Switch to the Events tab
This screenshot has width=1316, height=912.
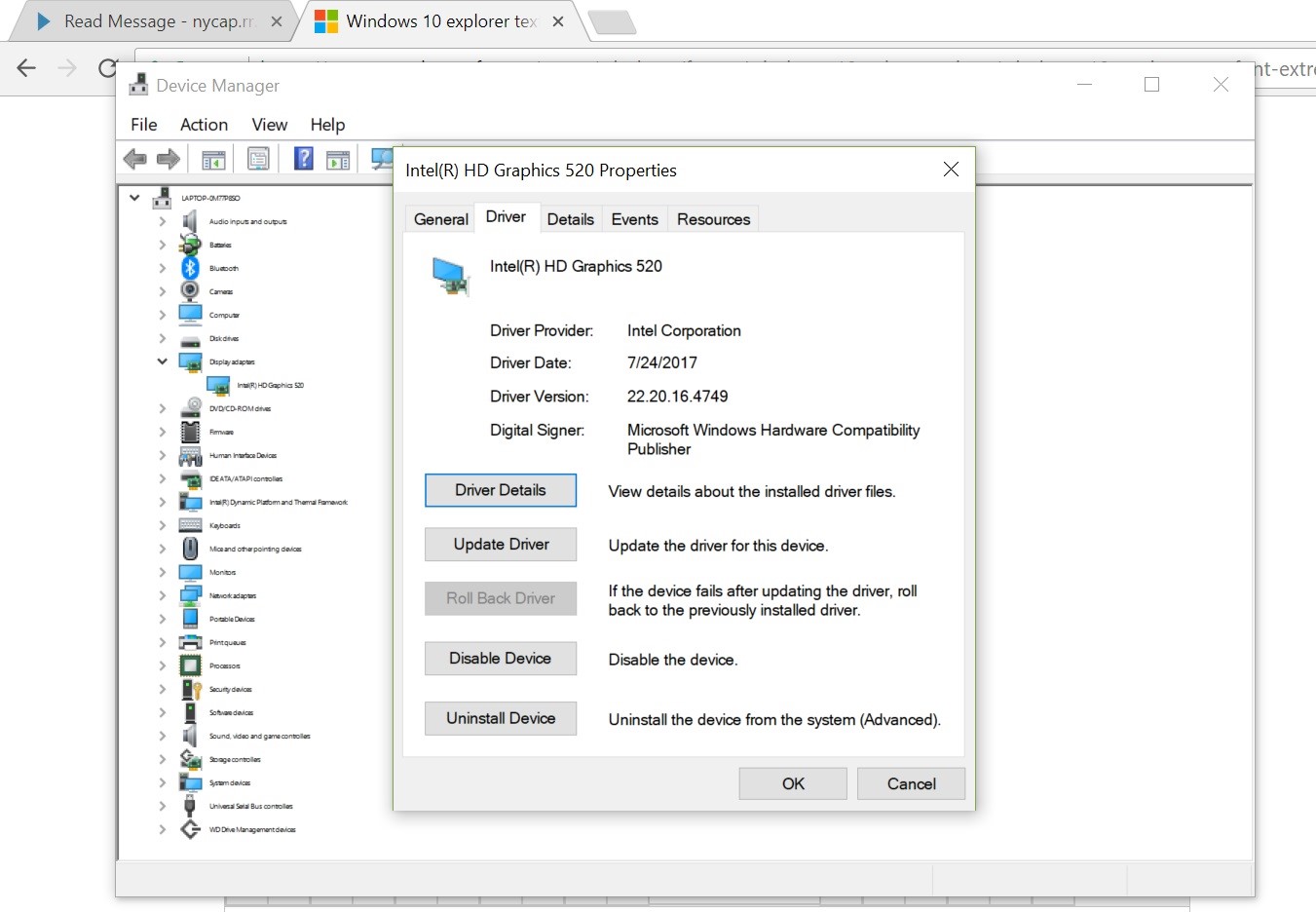(634, 219)
